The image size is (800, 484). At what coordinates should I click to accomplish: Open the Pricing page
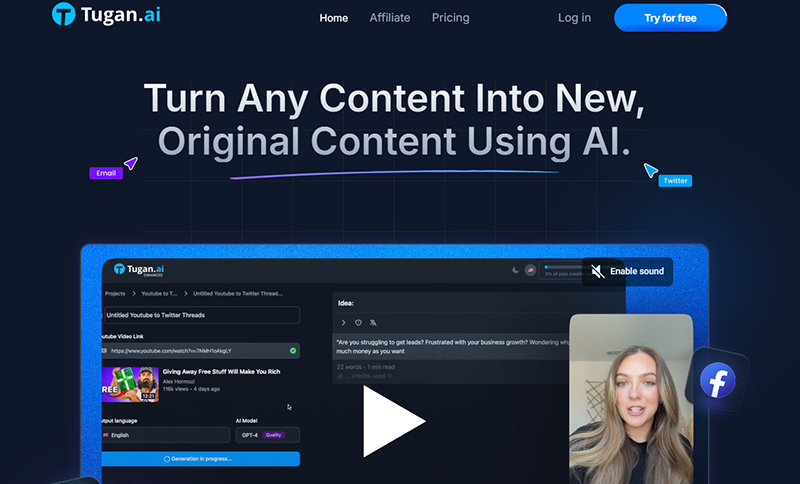click(451, 18)
